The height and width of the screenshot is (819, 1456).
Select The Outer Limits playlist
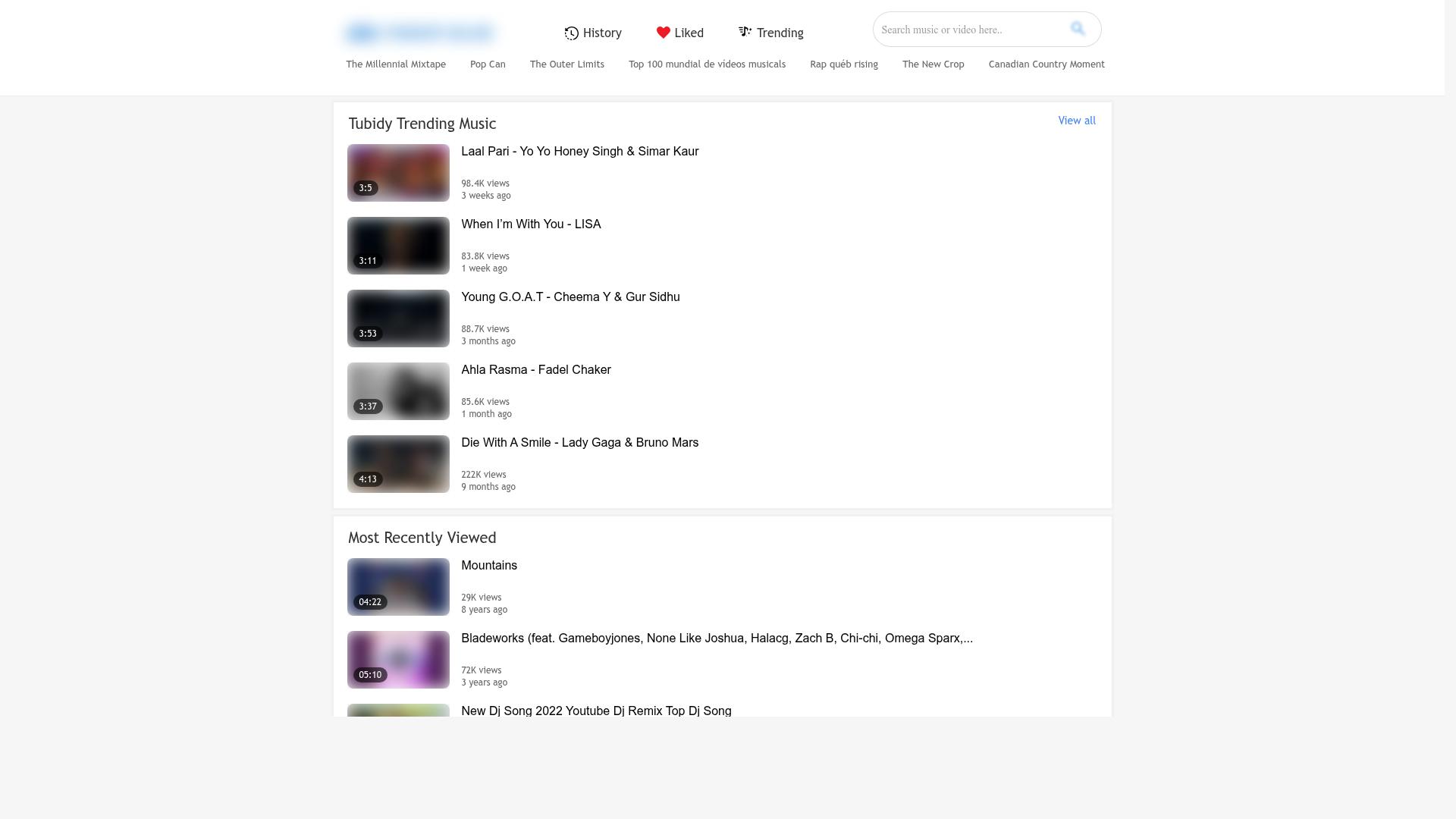point(567,64)
